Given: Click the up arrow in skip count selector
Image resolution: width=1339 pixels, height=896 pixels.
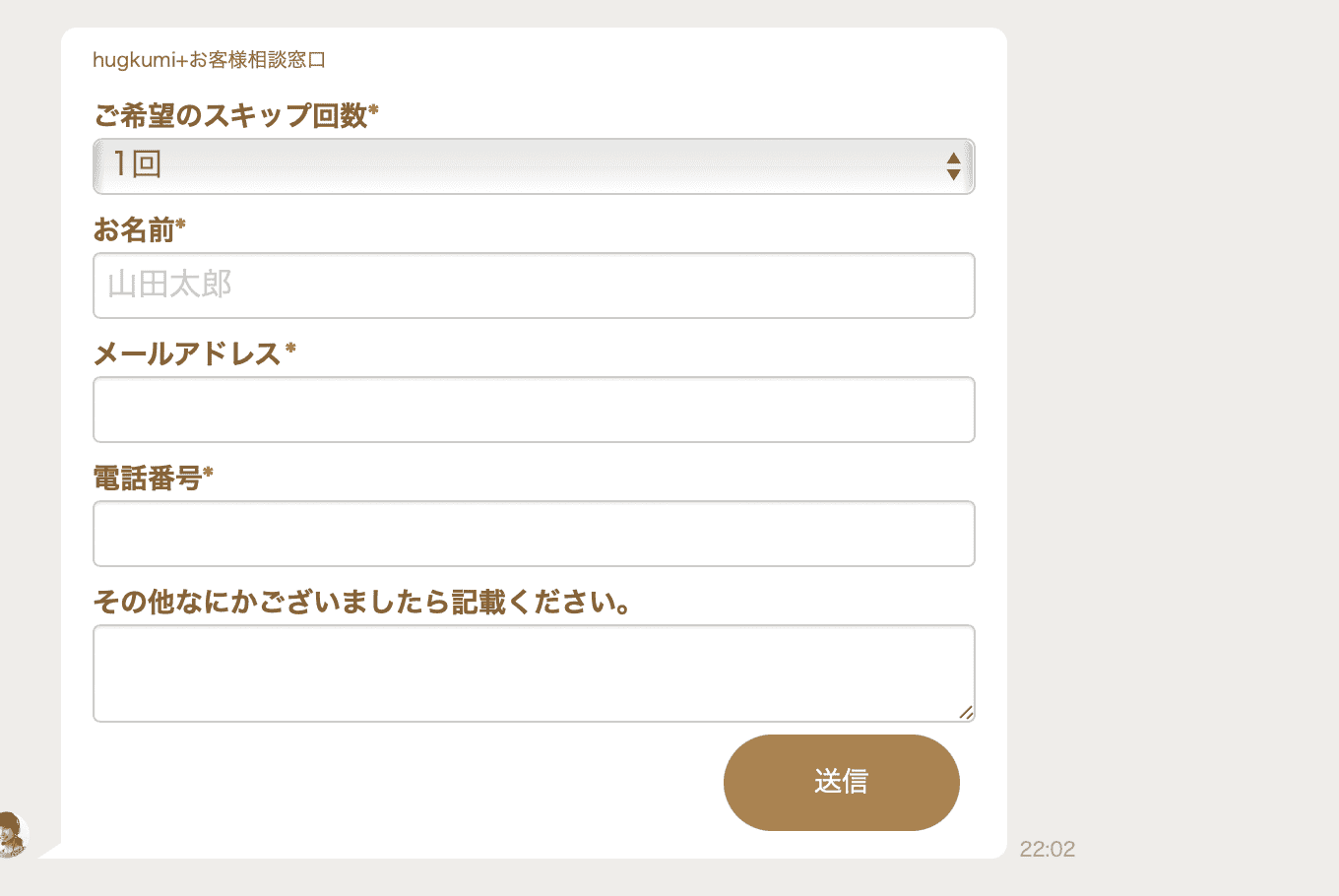Looking at the screenshot, I should (953, 159).
